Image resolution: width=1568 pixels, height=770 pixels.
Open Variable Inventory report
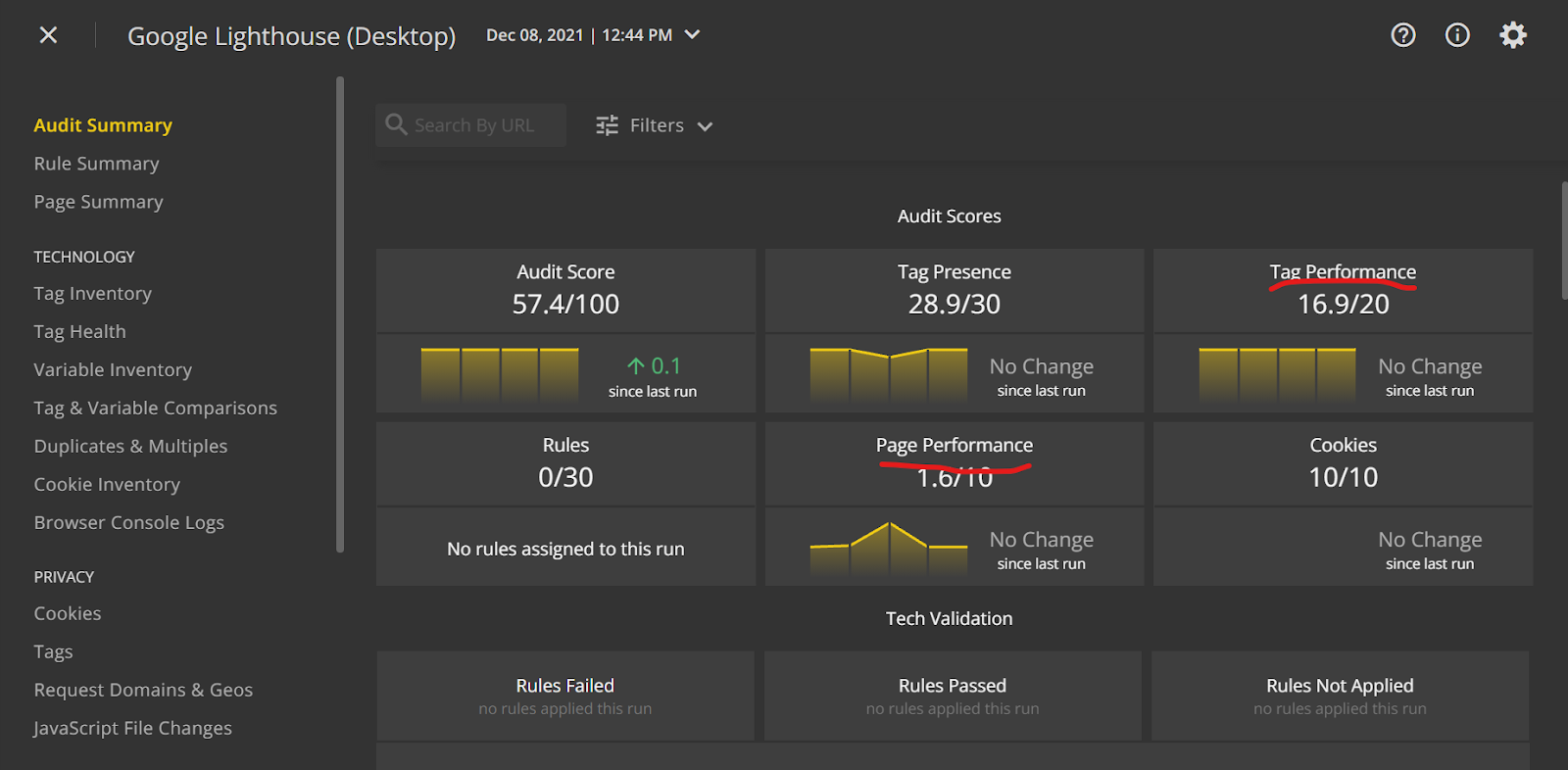point(113,370)
